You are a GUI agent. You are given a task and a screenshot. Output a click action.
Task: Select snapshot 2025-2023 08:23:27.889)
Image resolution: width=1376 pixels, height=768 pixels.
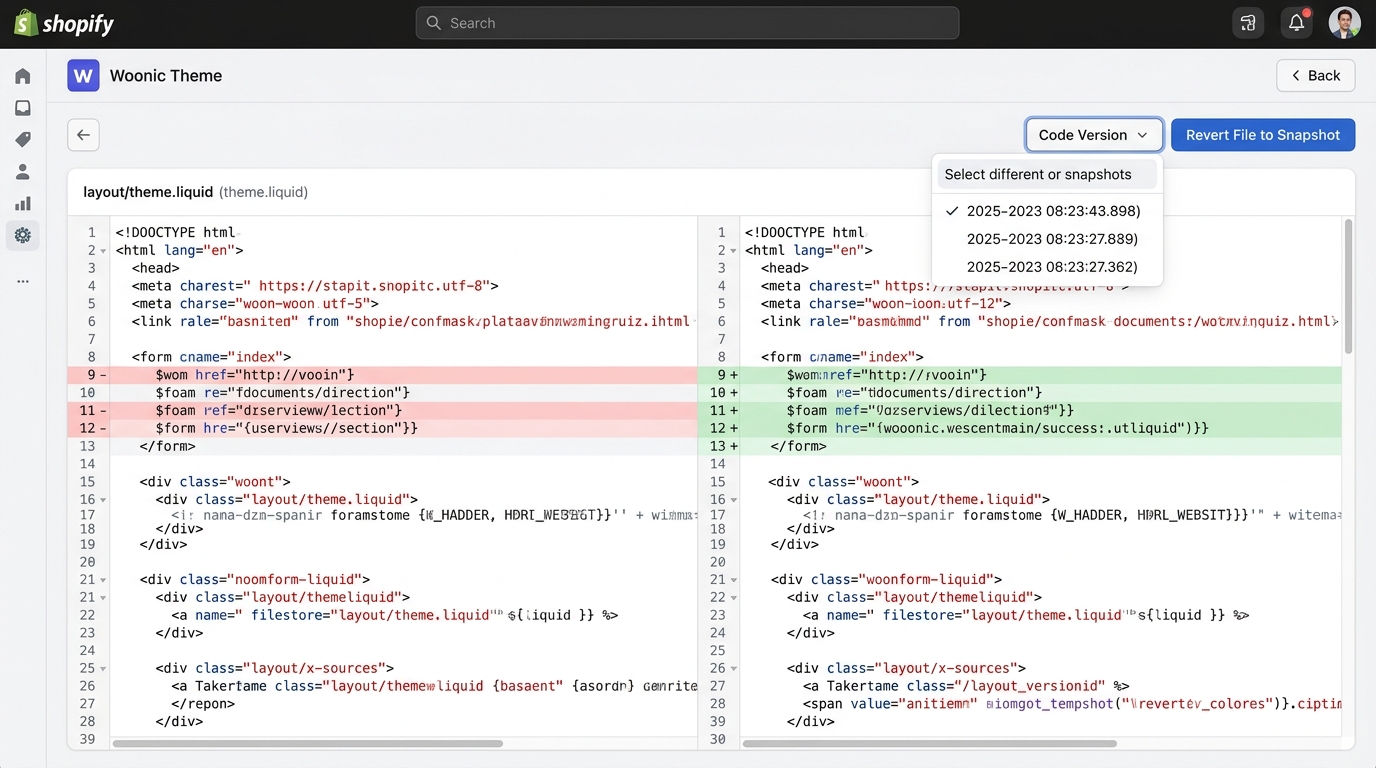[1047, 239]
